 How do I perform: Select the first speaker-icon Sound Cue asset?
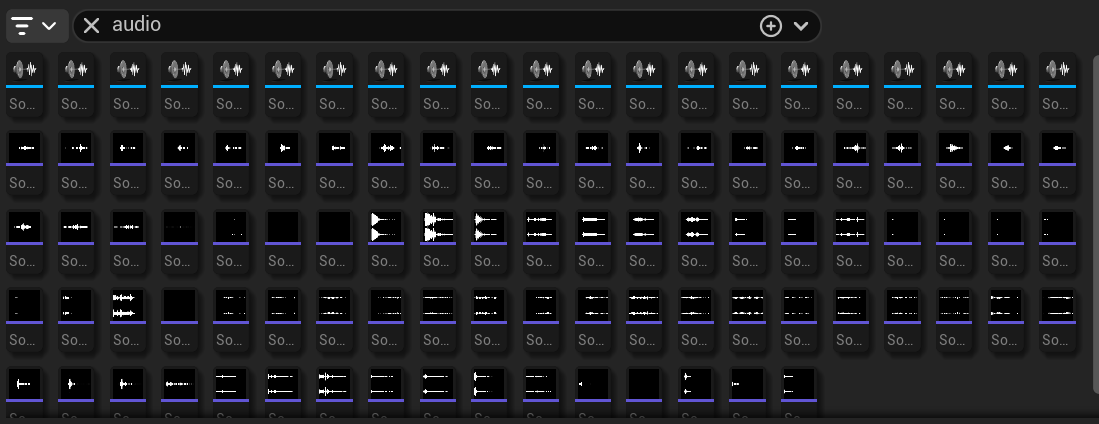(x=25, y=69)
